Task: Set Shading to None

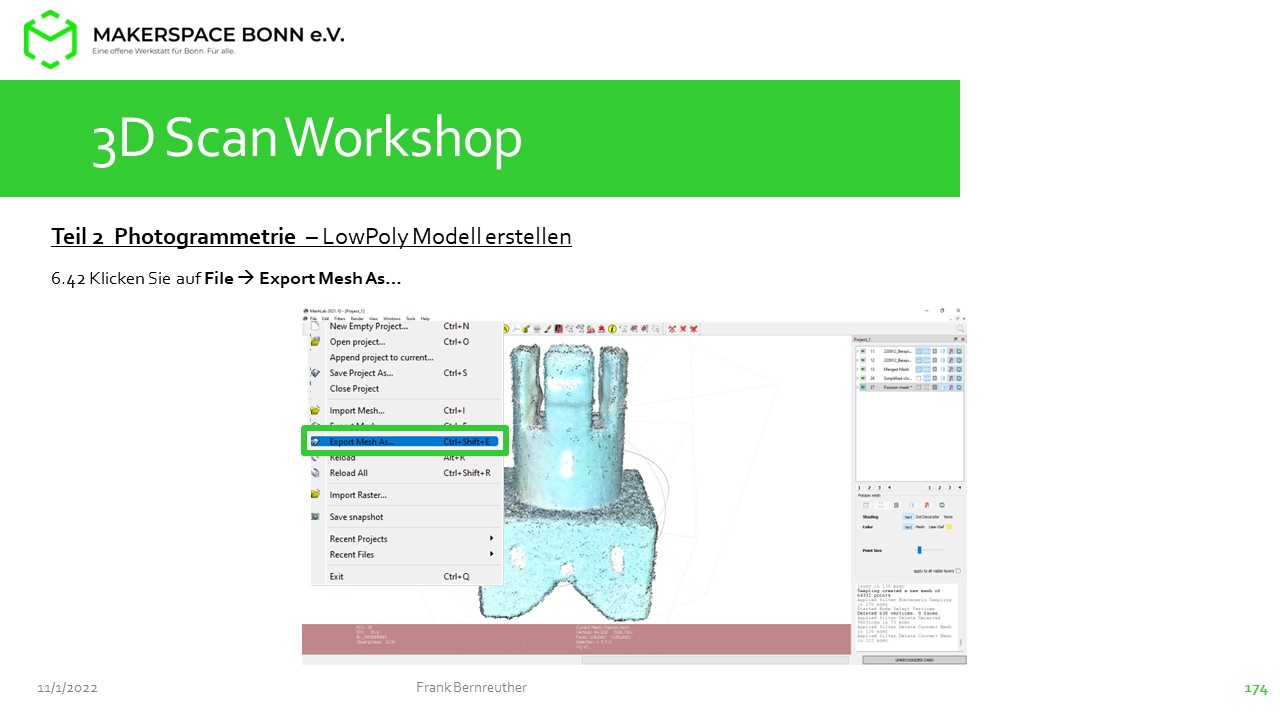Action: tap(948, 517)
